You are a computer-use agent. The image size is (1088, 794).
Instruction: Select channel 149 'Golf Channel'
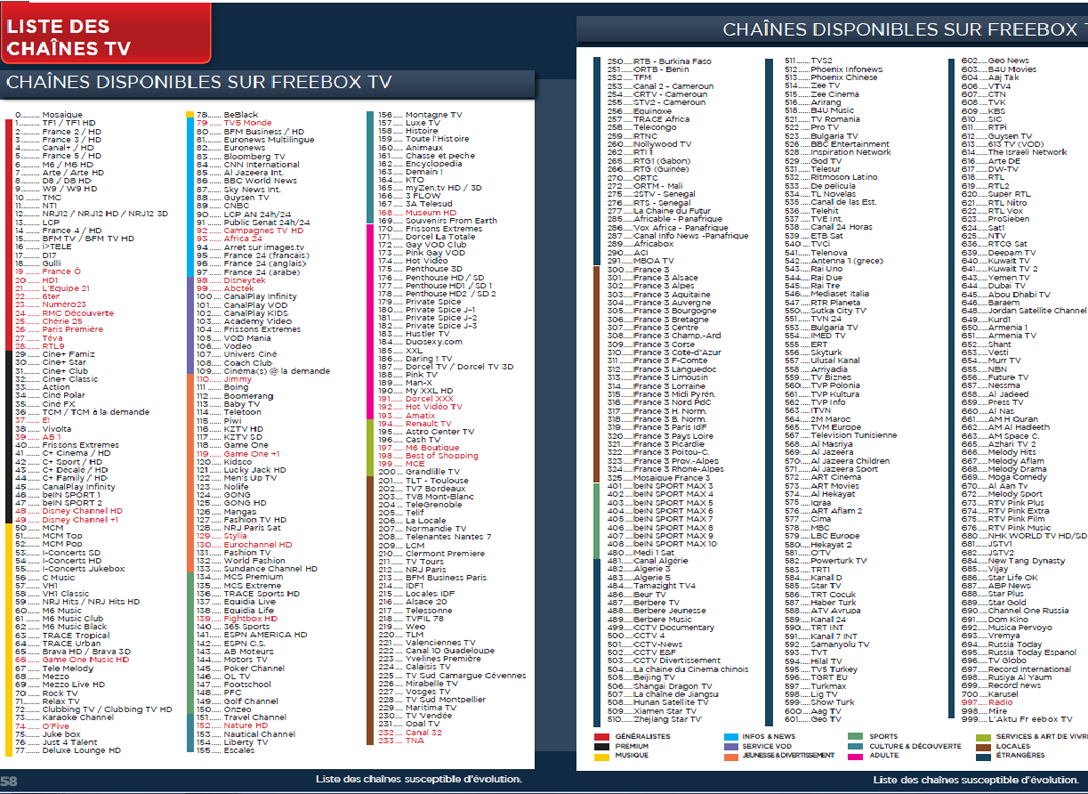pyautogui.click(x=237, y=702)
